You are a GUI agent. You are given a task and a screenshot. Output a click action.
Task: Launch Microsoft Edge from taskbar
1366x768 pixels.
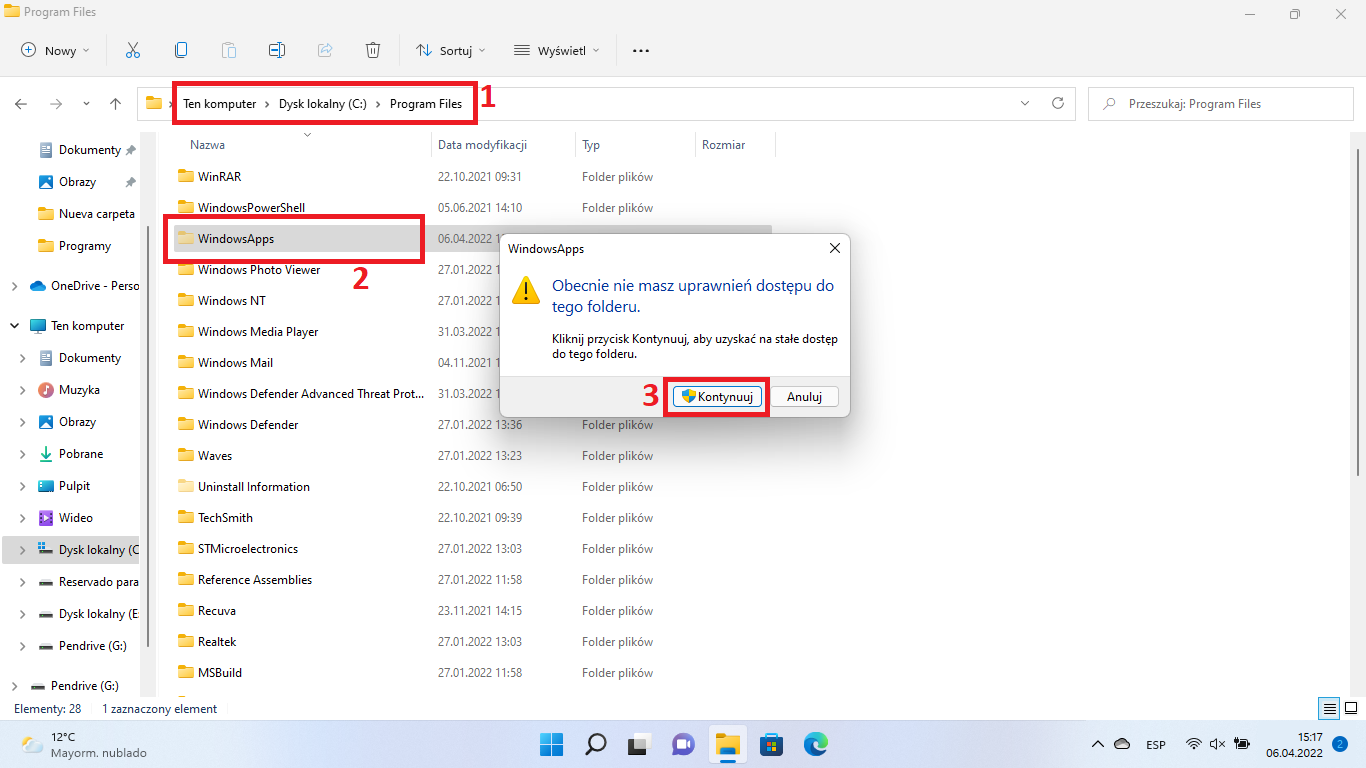(x=815, y=744)
